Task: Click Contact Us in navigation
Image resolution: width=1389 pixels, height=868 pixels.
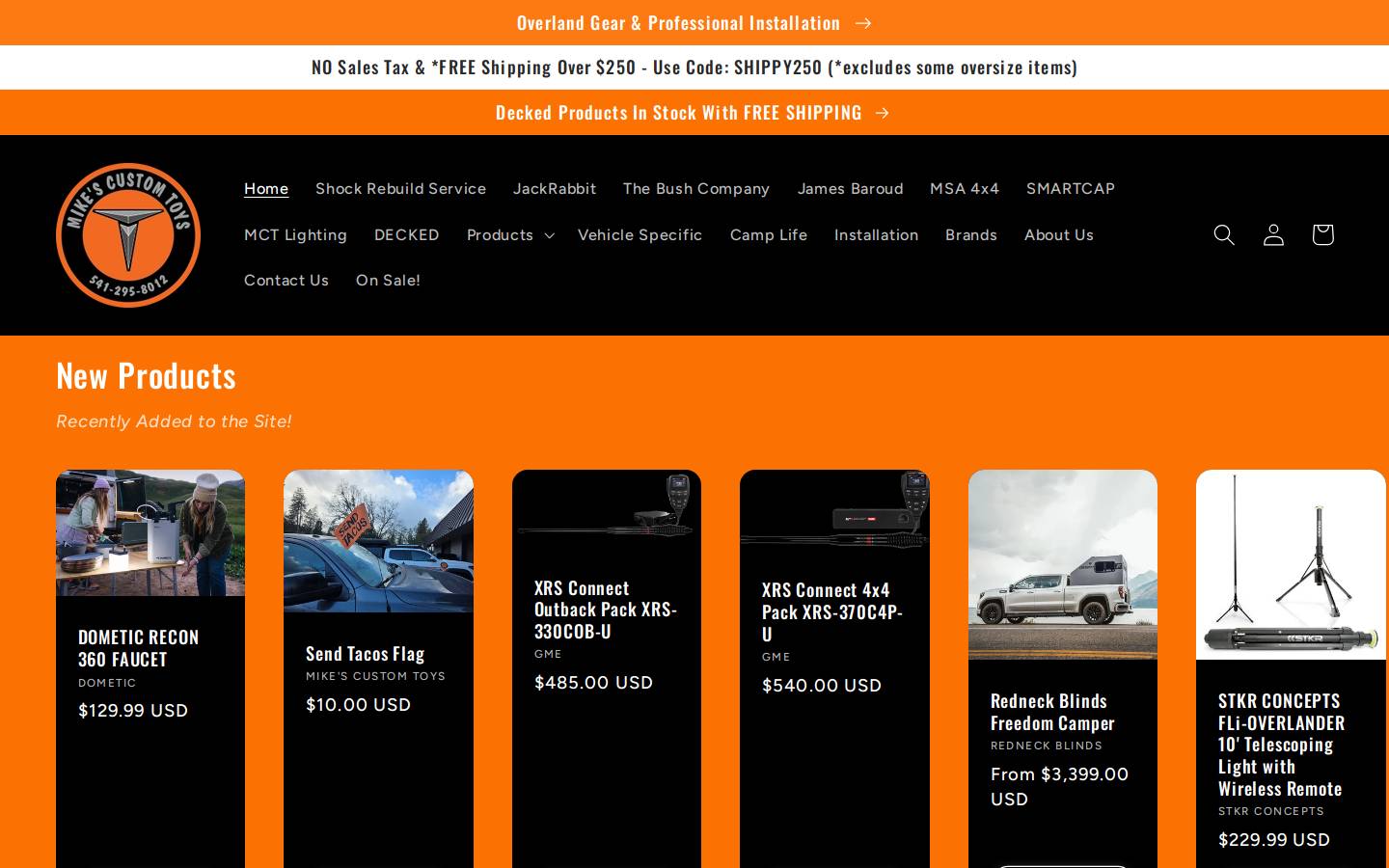Action: tap(286, 281)
